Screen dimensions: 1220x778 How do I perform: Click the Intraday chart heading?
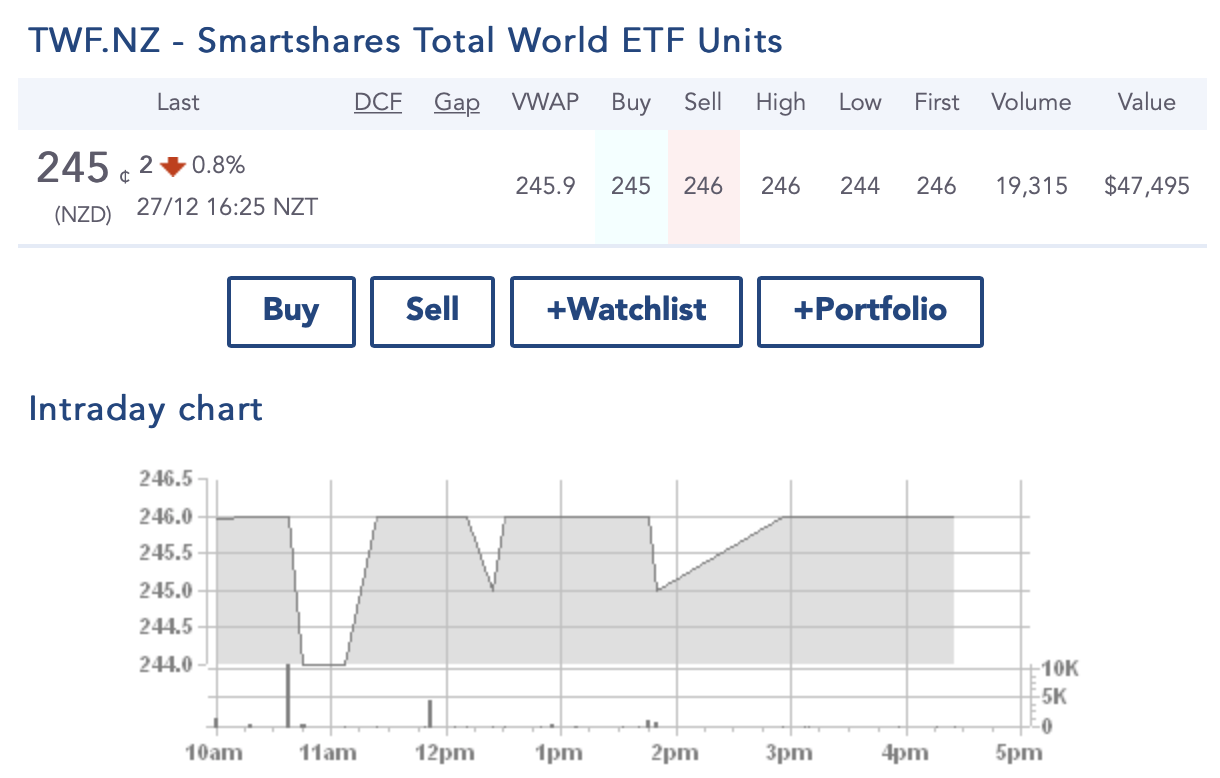click(145, 409)
